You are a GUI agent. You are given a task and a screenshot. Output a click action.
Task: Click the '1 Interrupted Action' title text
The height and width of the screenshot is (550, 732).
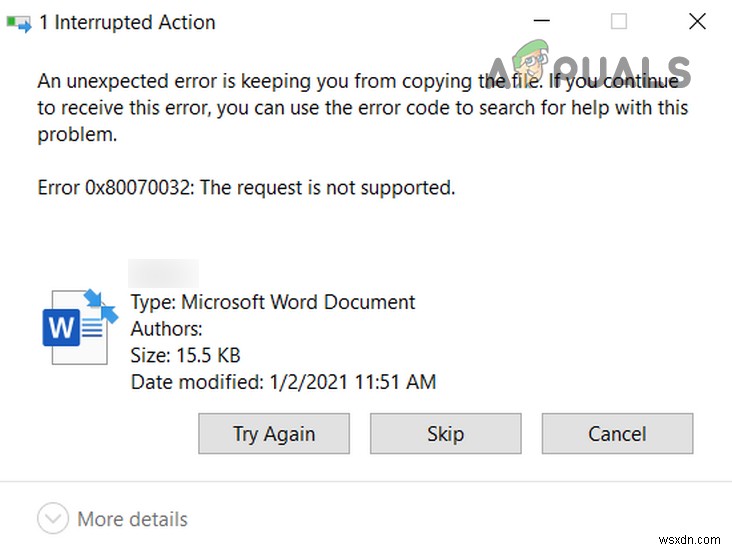[x=127, y=23]
